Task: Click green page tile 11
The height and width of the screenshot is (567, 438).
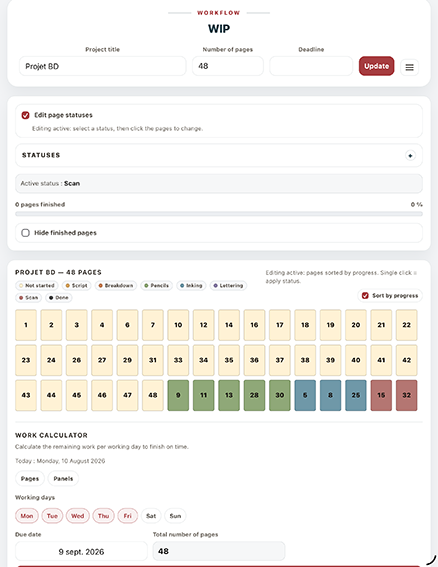Action: [x=204, y=395]
